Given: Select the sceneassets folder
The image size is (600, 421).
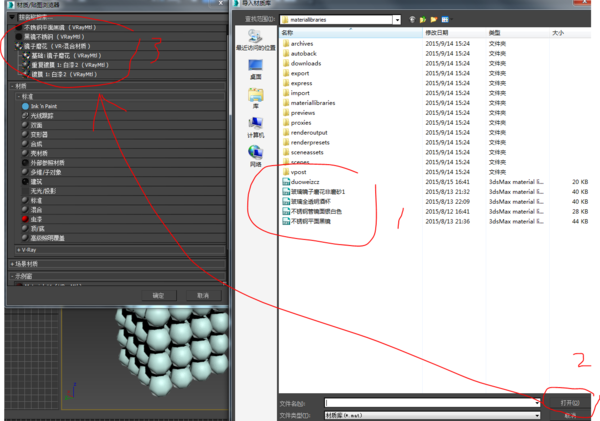Looking at the screenshot, I should tap(303, 152).
